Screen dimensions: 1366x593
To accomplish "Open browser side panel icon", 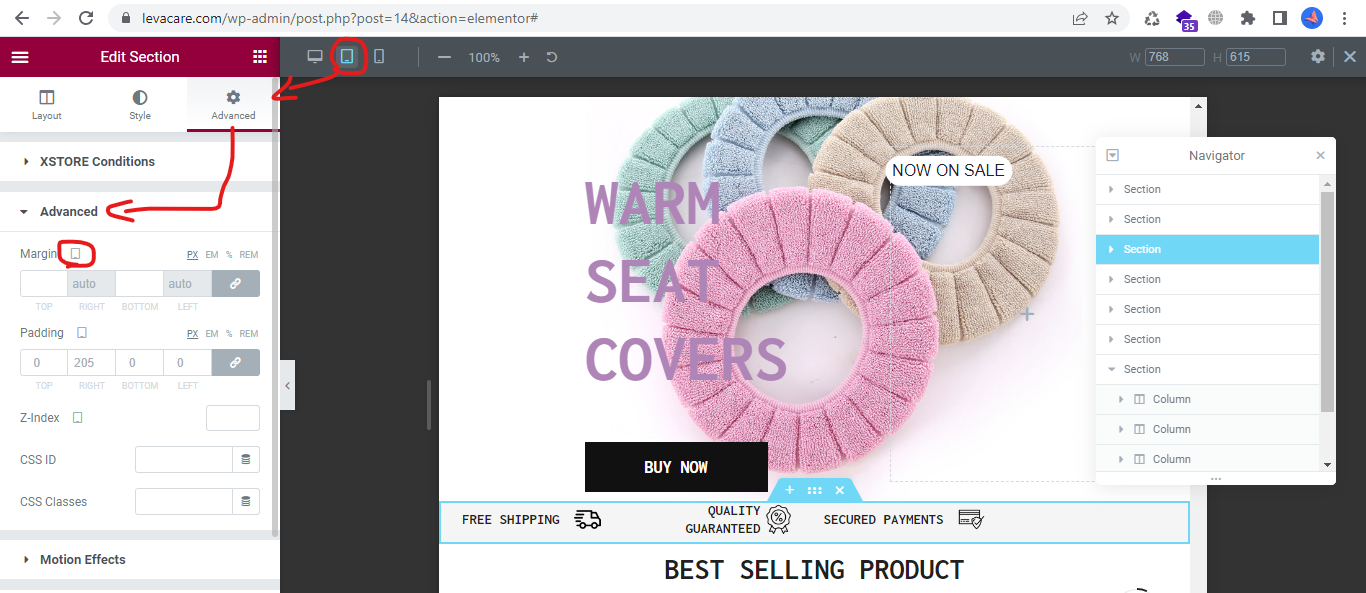I will click(1279, 18).
